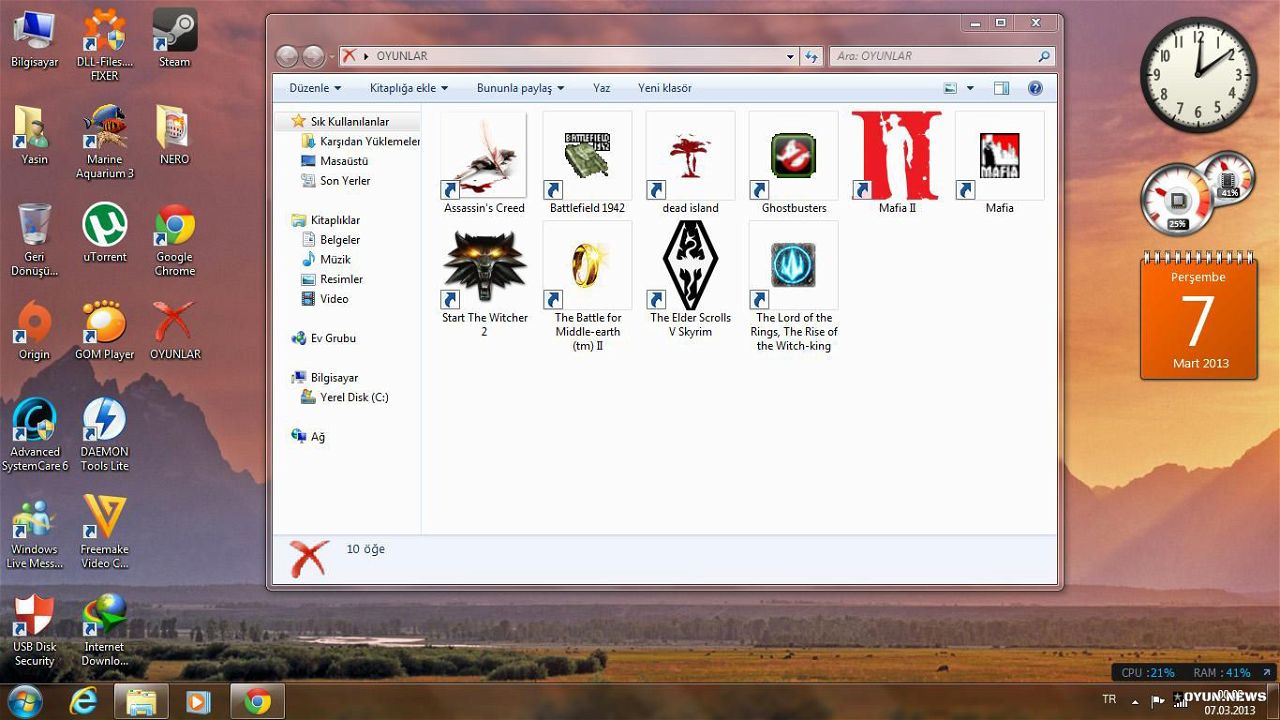Select the Steam desktop shortcut
Viewport: 1280px width, 720px height.
(x=174, y=39)
